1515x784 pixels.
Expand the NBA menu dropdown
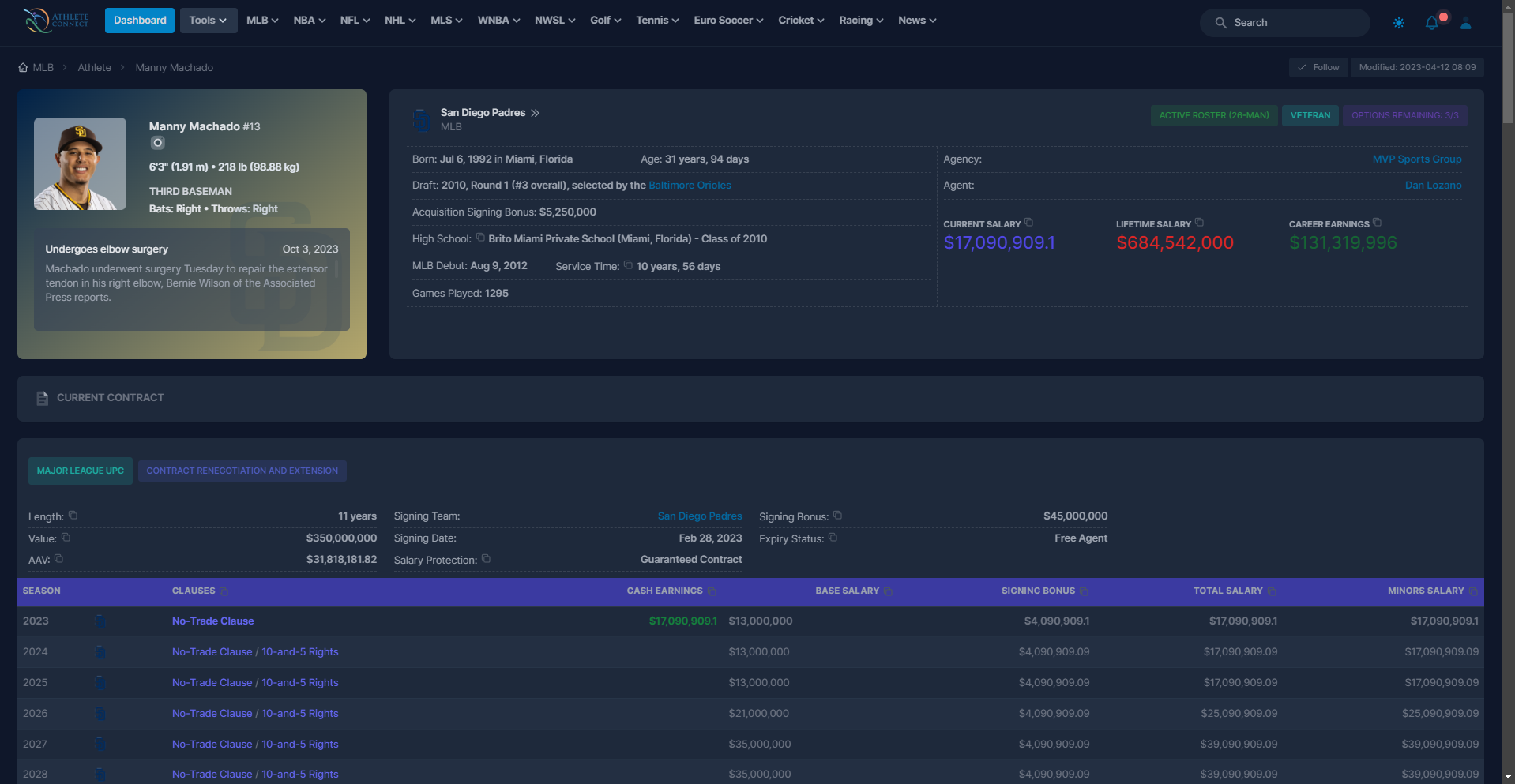click(x=310, y=21)
